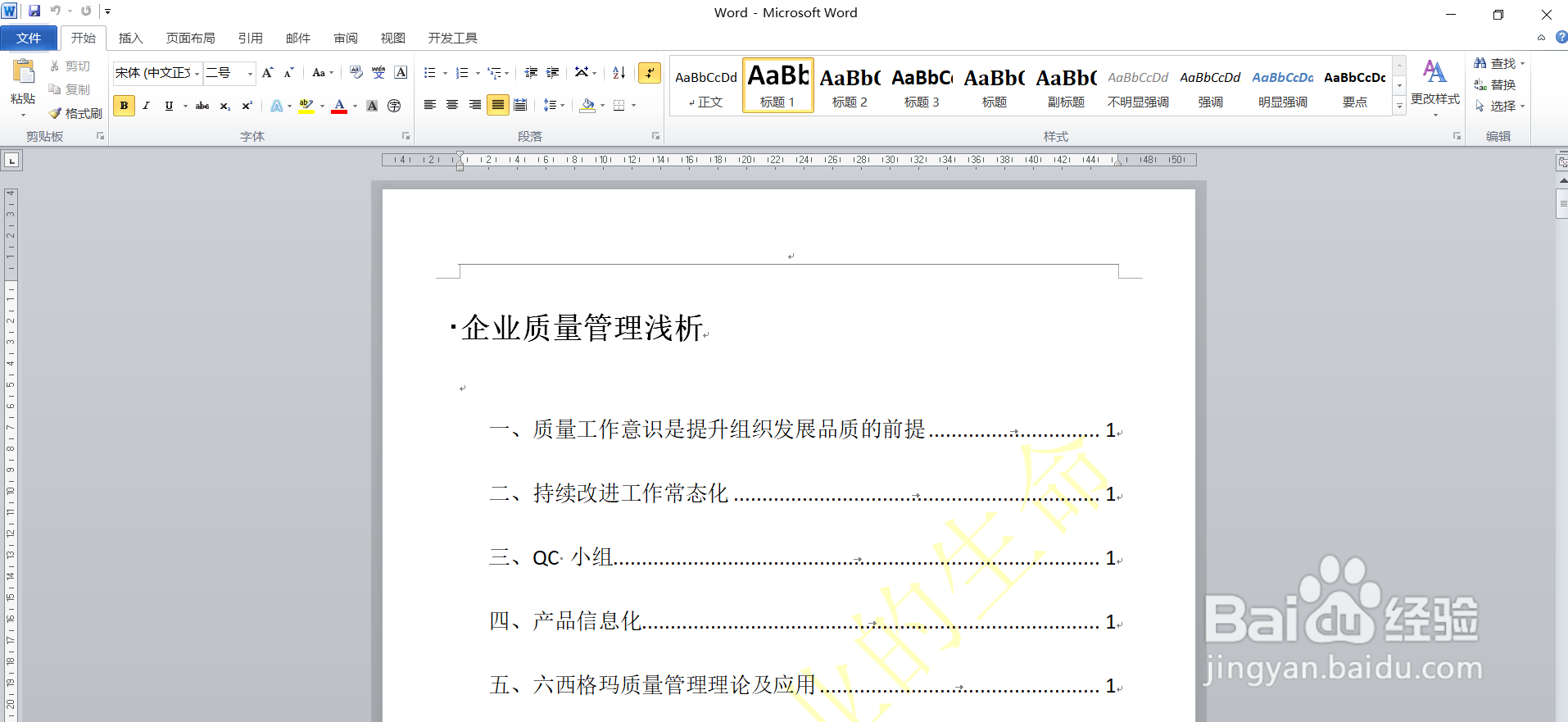Click TOC entry 二、持续改进工作常态化

click(x=609, y=493)
